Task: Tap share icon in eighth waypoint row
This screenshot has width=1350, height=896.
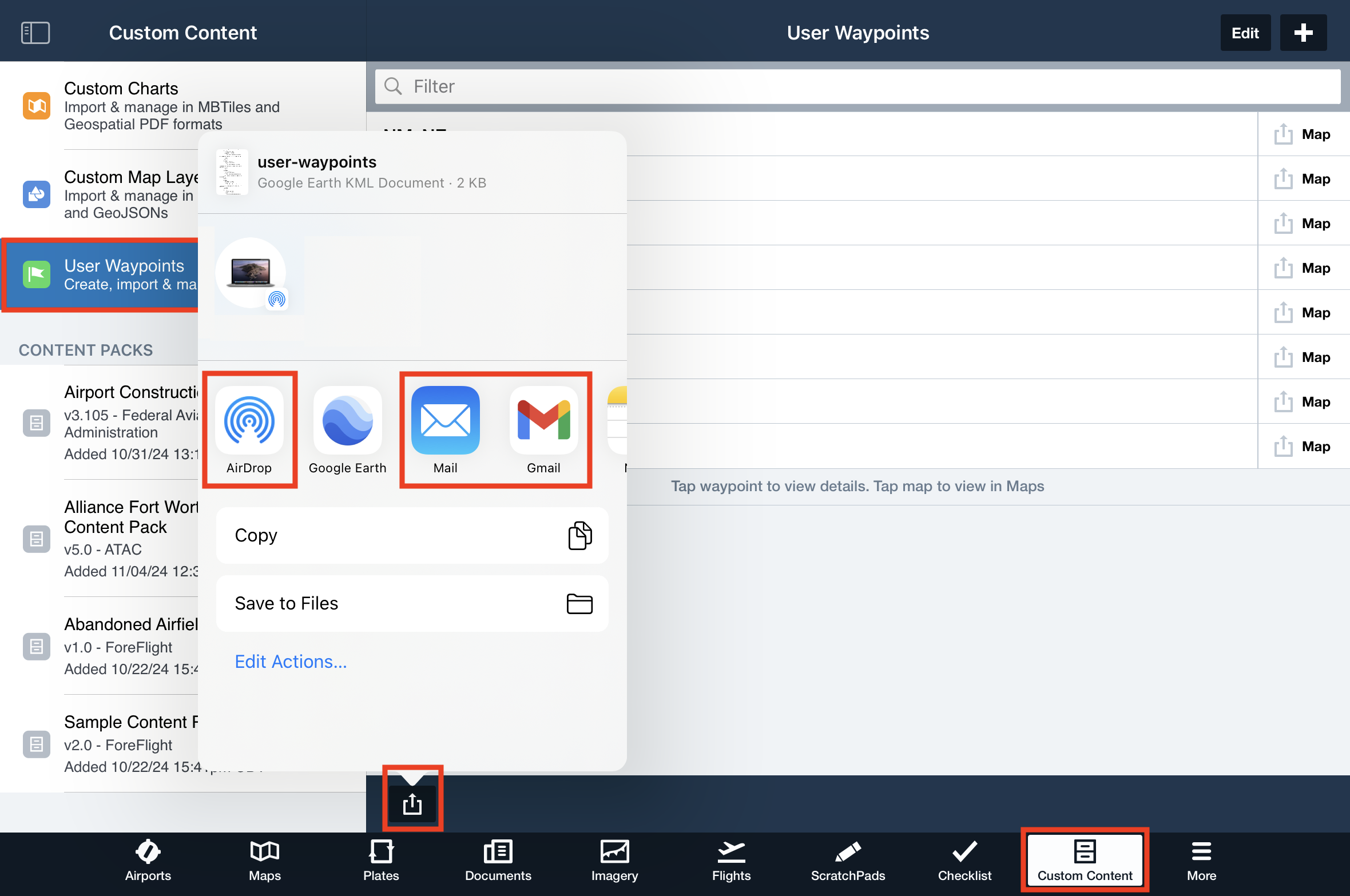Action: [x=1283, y=446]
